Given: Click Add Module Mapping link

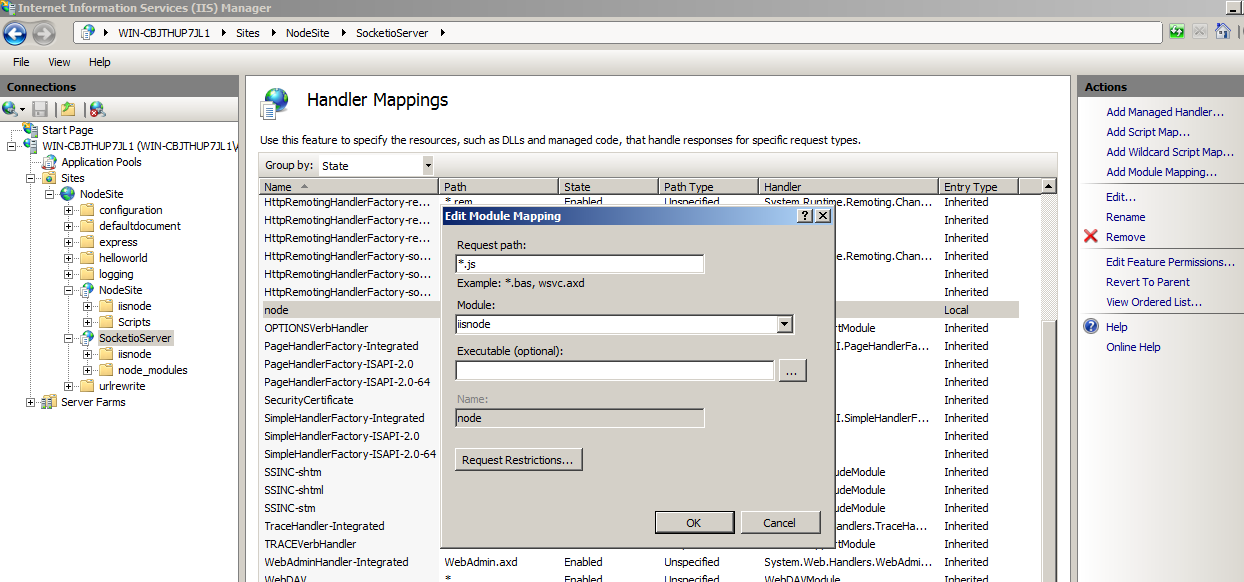Looking at the screenshot, I should pos(1161,172).
